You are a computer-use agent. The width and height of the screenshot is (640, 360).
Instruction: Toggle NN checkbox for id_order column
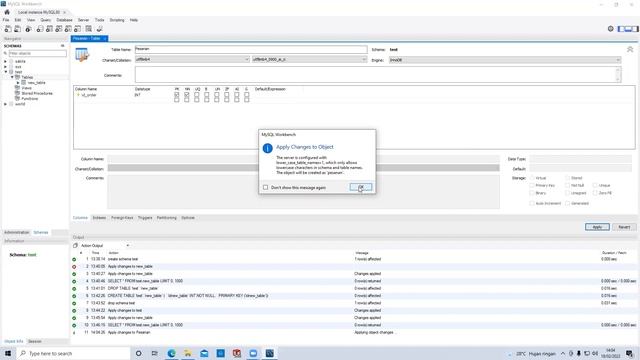tap(187, 95)
